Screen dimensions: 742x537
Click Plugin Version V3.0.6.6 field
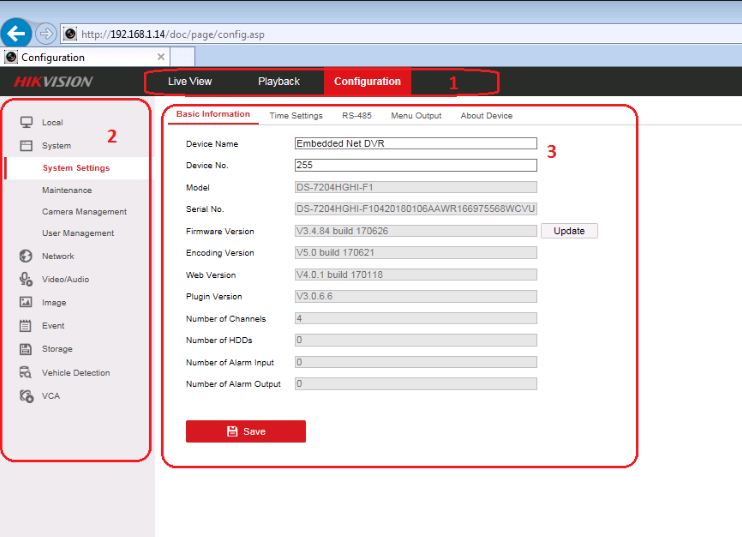pos(415,296)
